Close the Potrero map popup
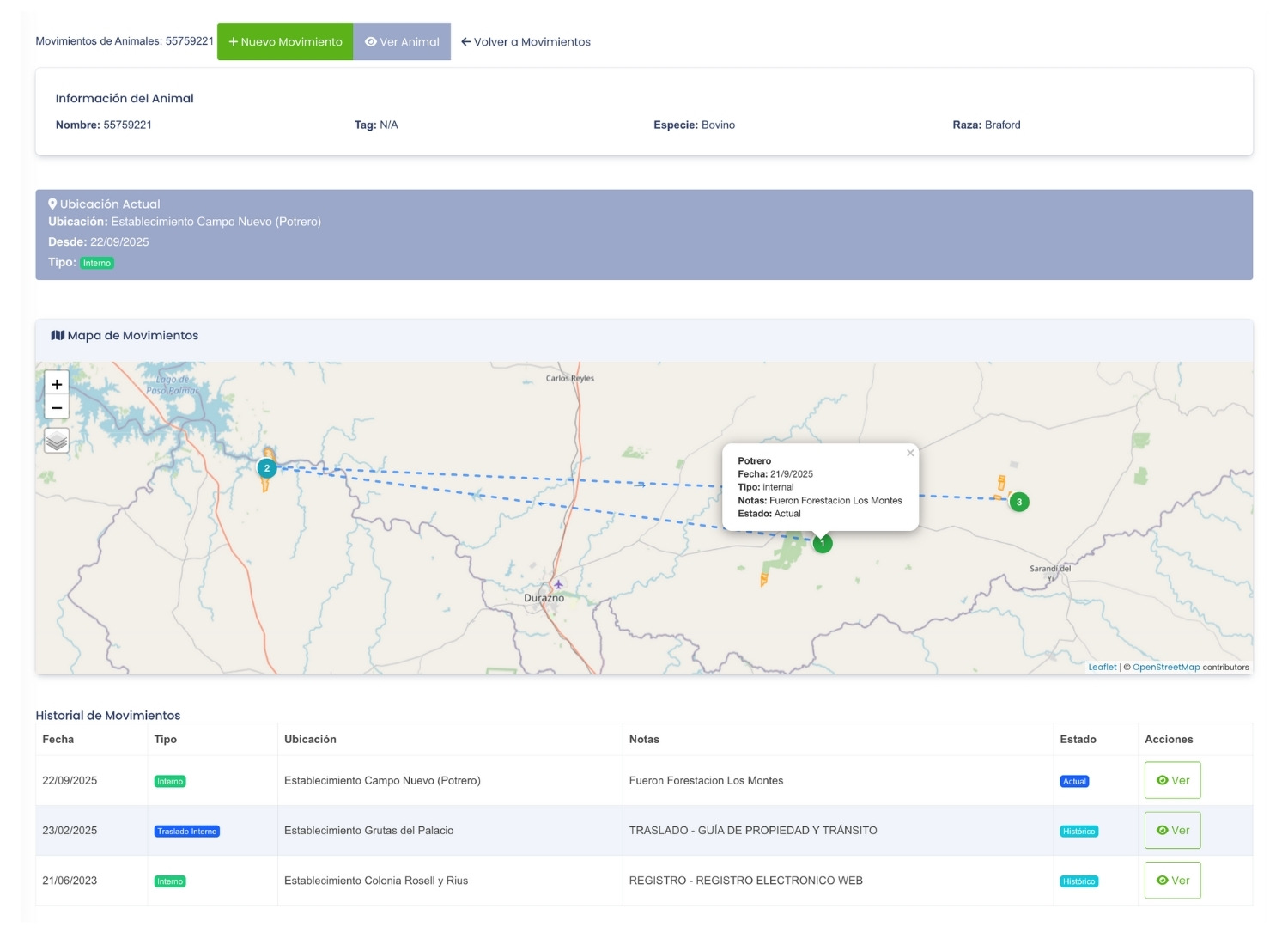 (910, 453)
